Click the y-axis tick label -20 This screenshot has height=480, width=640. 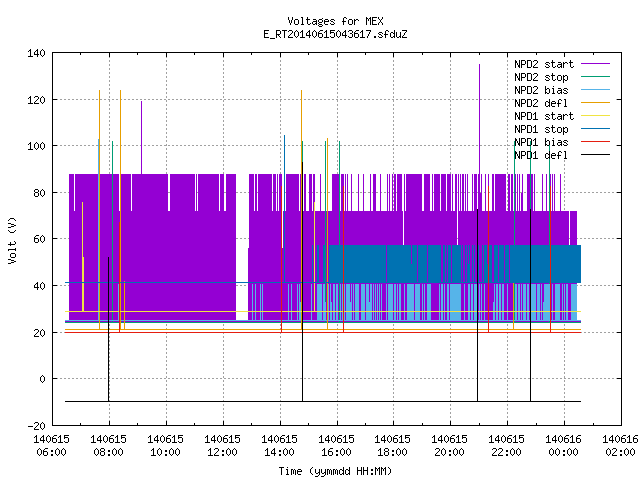36,426
